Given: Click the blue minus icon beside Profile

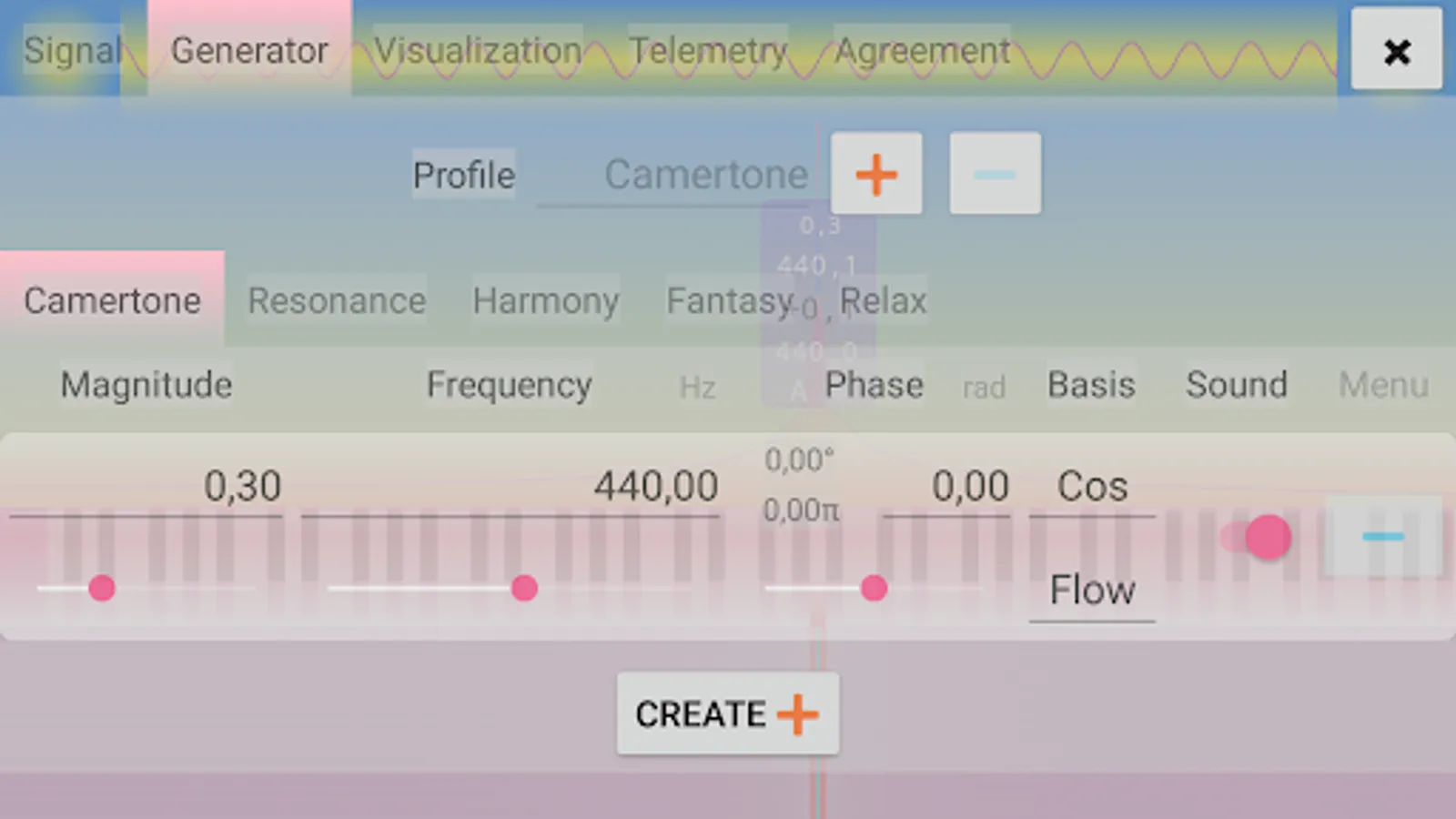Looking at the screenshot, I should [x=995, y=174].
